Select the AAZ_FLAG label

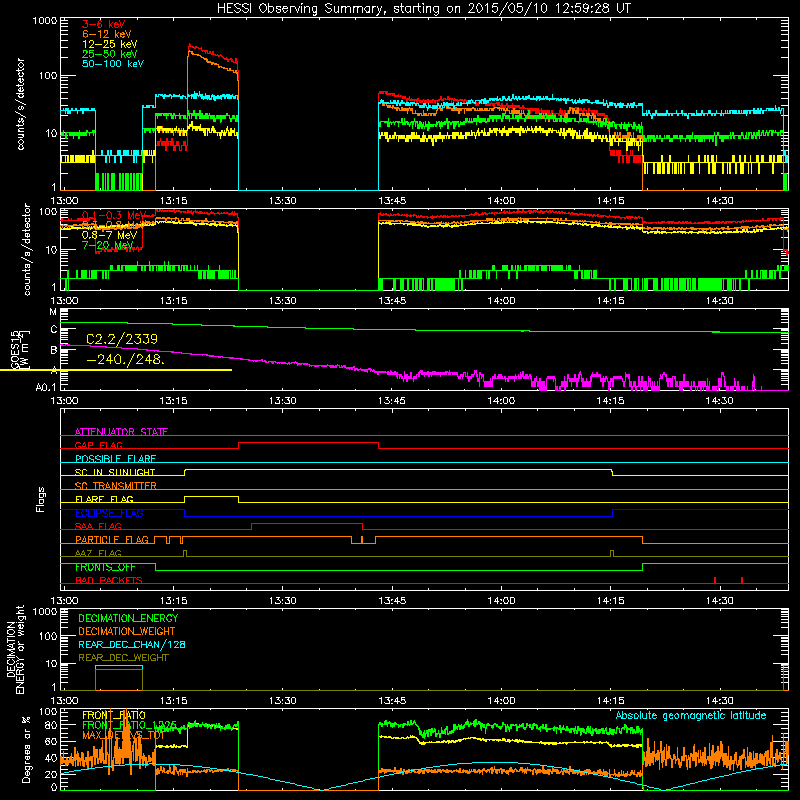98,553
